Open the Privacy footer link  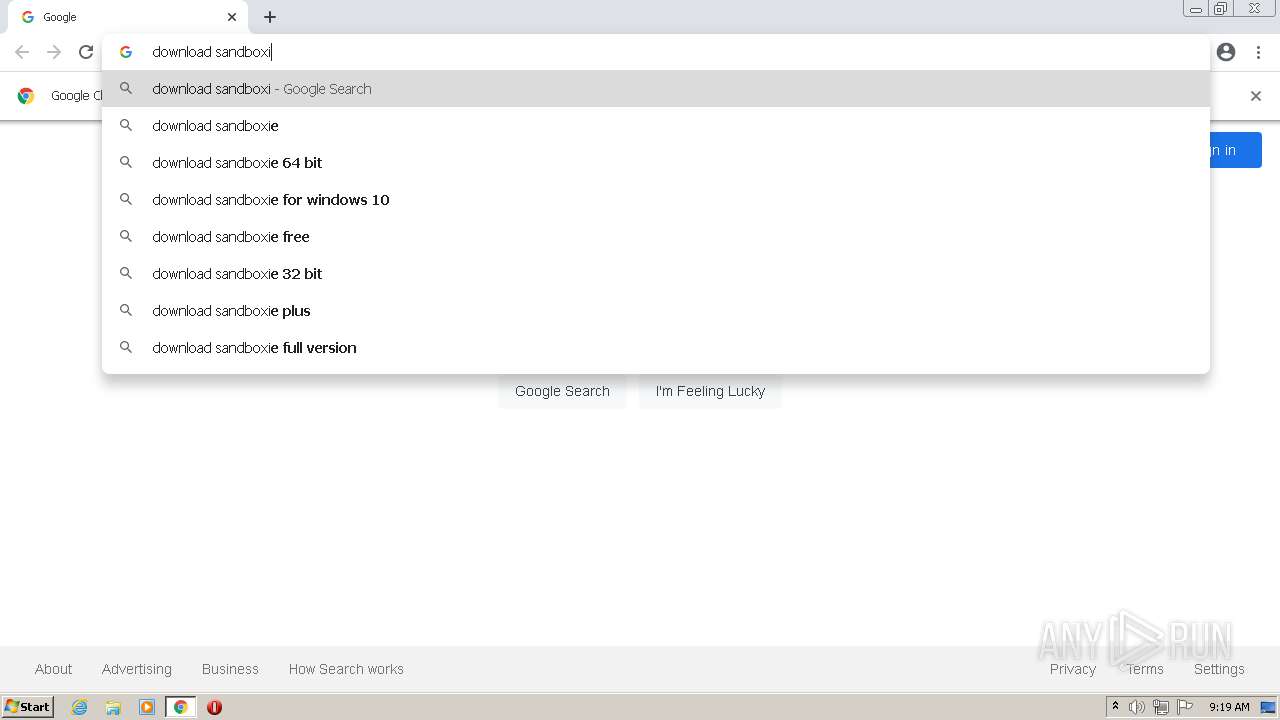1073,669
